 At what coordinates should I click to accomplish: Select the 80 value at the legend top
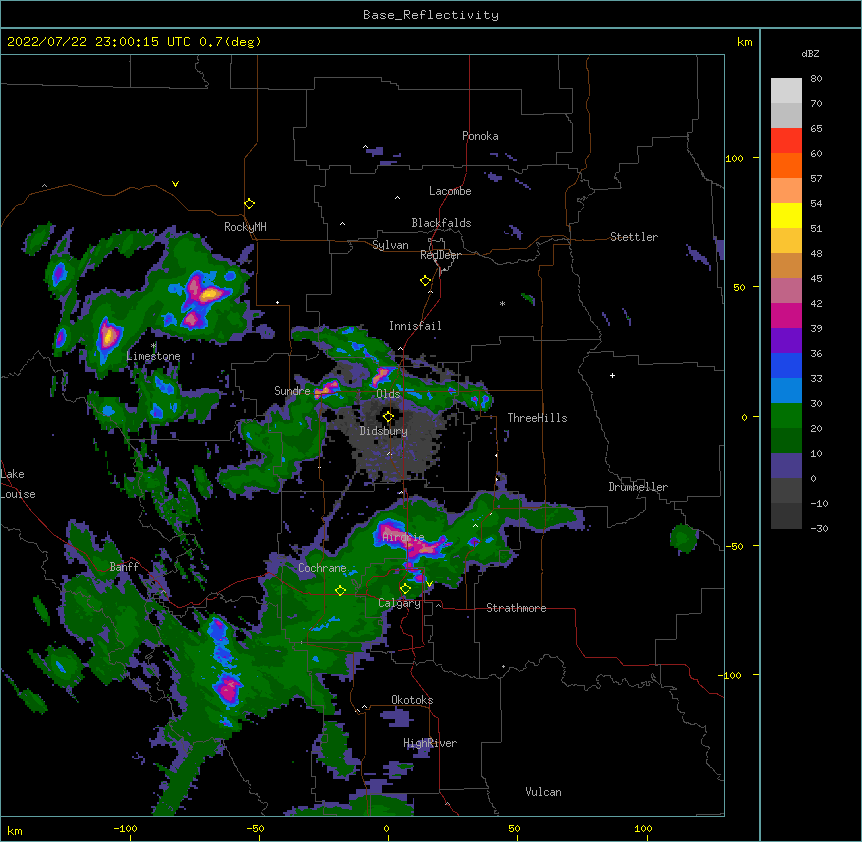(816, 79)
